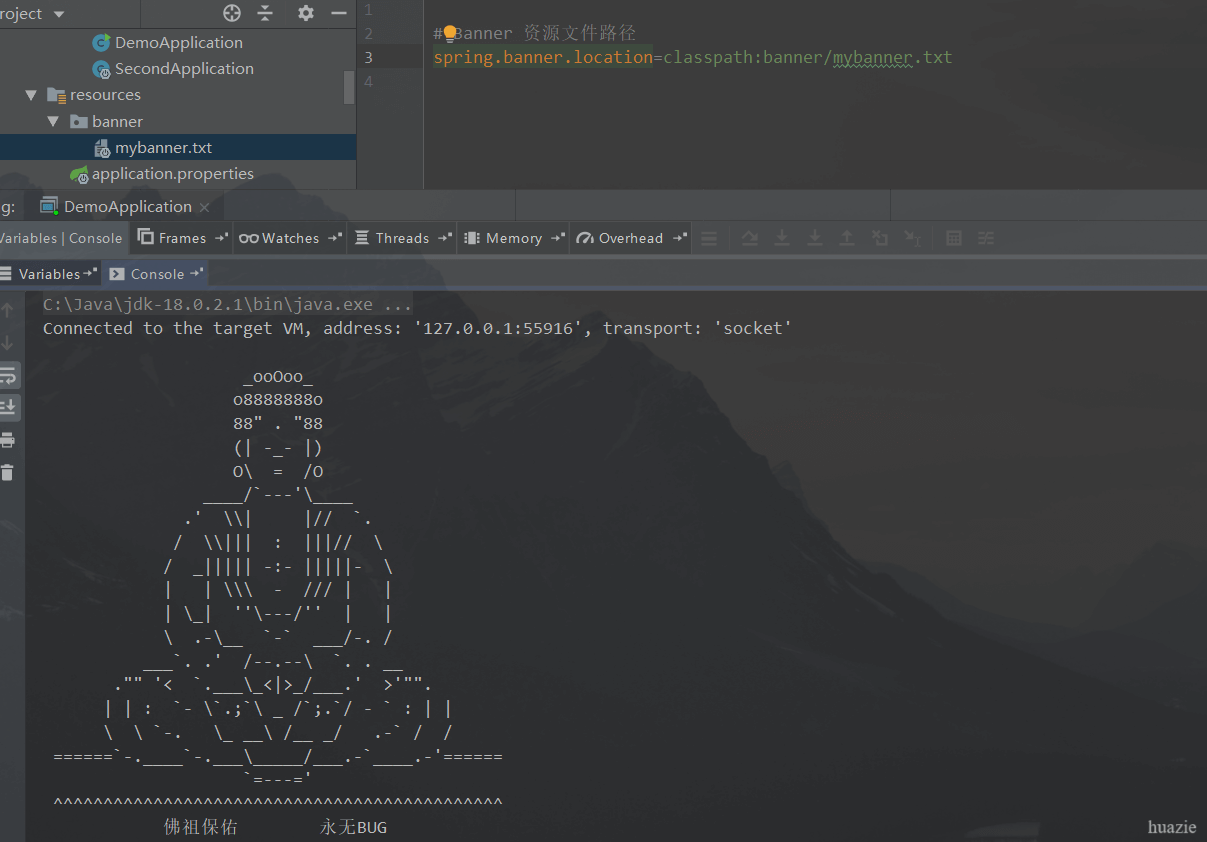Image resolution: width=1207 pixels, height=842 pixels.
Task: Select the banner folder row
Action: pyautogui.click(x=178, y=121)
